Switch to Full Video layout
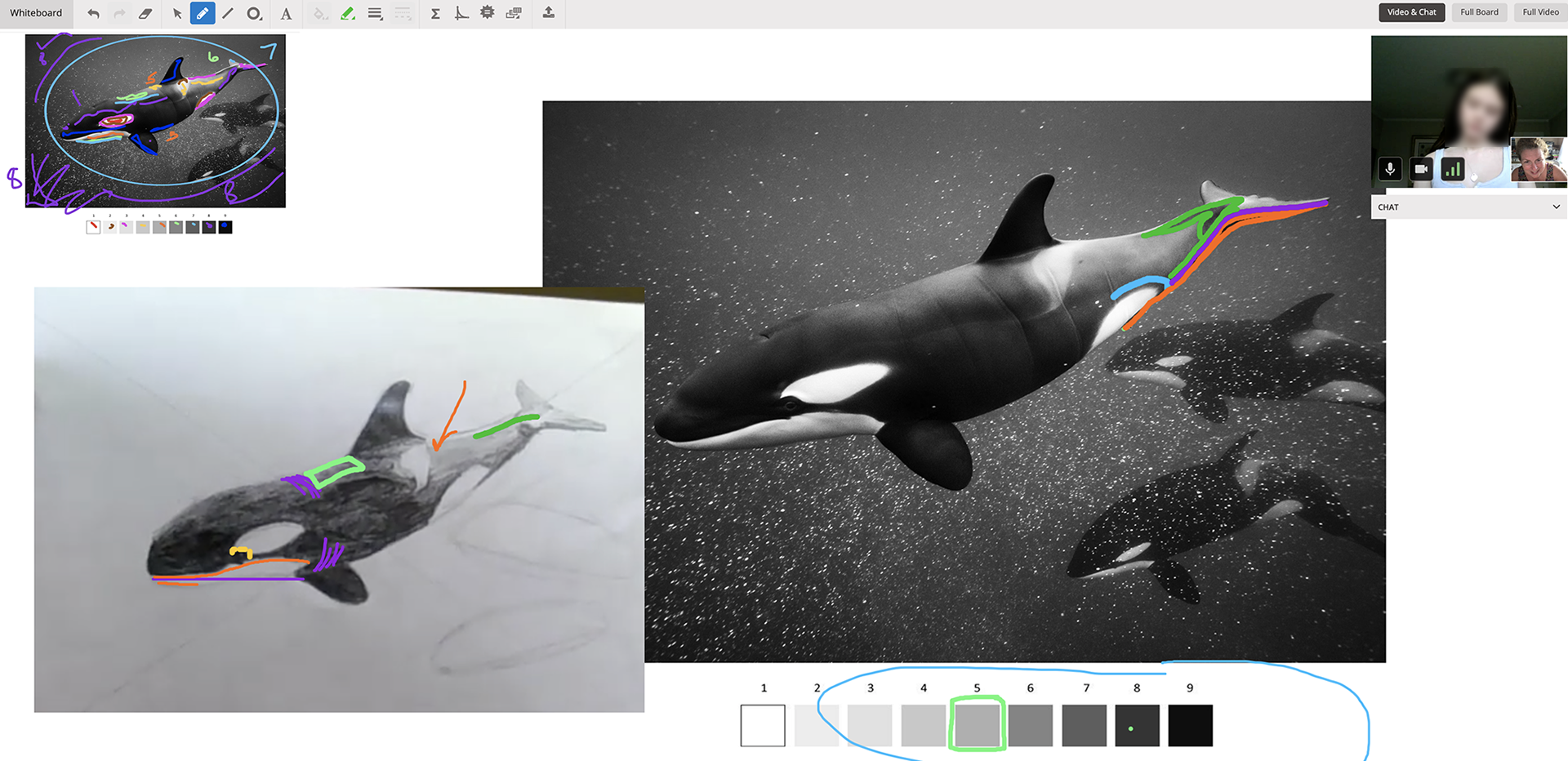Image resolution: width=1568 pixels, height=761 pixels. 1540,12
